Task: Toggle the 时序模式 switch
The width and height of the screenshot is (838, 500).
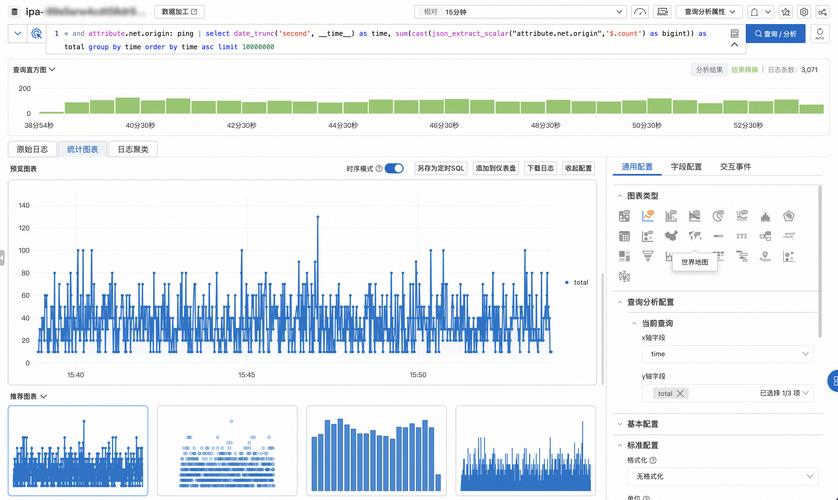Action: (x=394, y=169)
